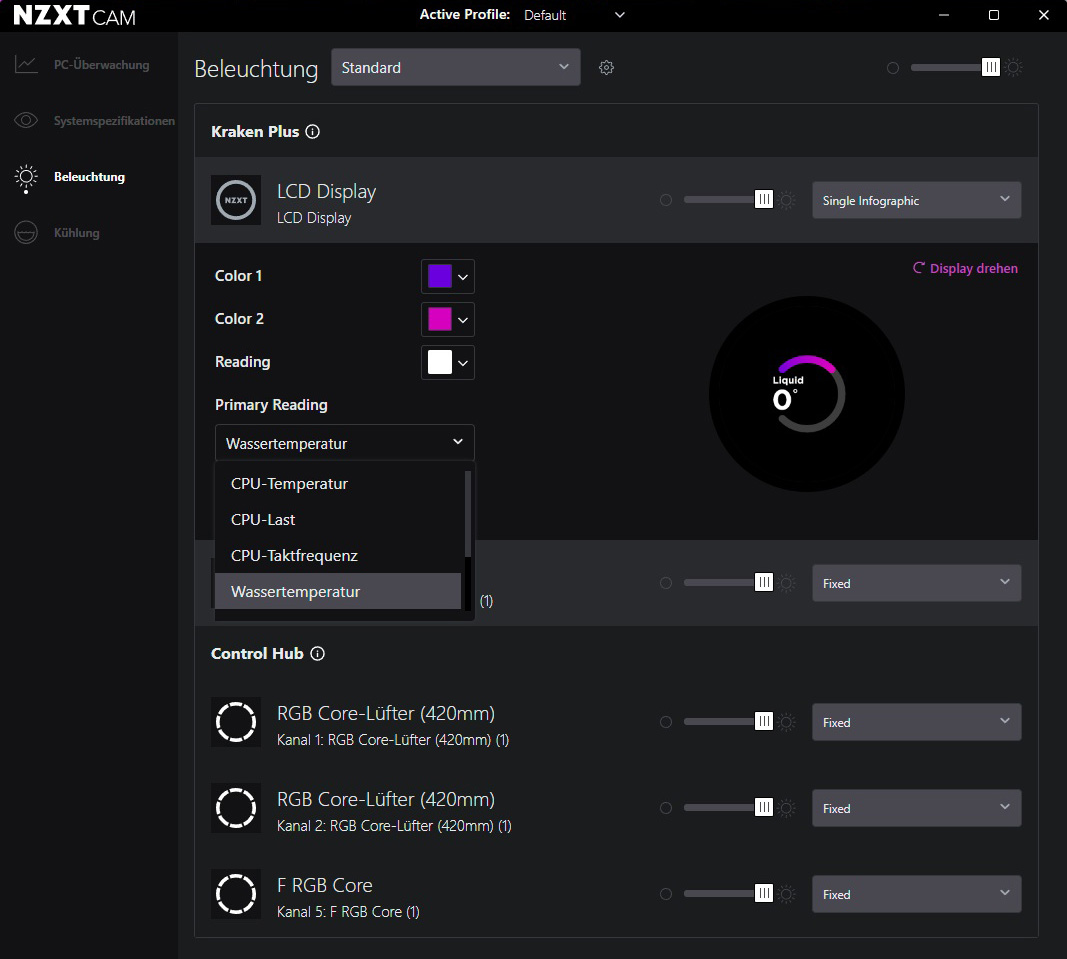Image resolution: width=1067 pixels, height=959 pixels.
Task: Open the Systemspezifikationen eye icon
Action: coord(26,120)
